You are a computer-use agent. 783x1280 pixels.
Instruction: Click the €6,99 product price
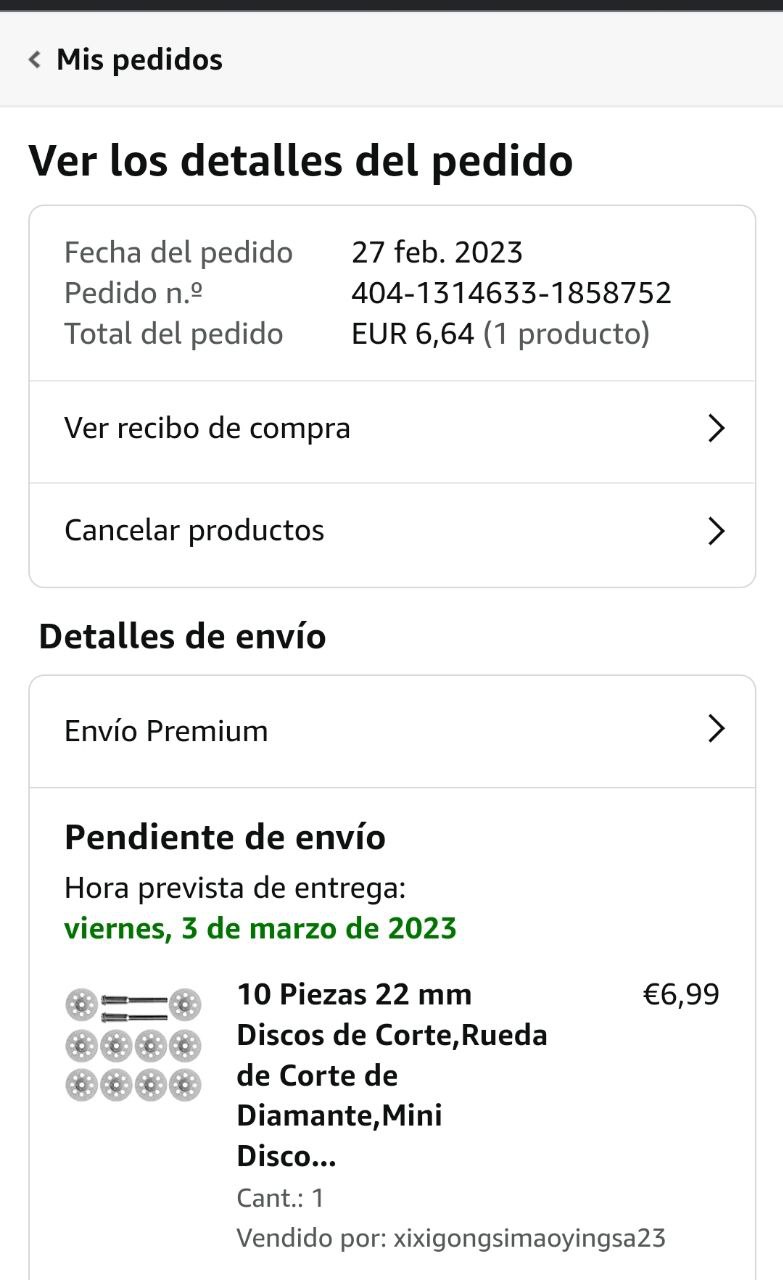pyautogui.click(x=680, y=994)
